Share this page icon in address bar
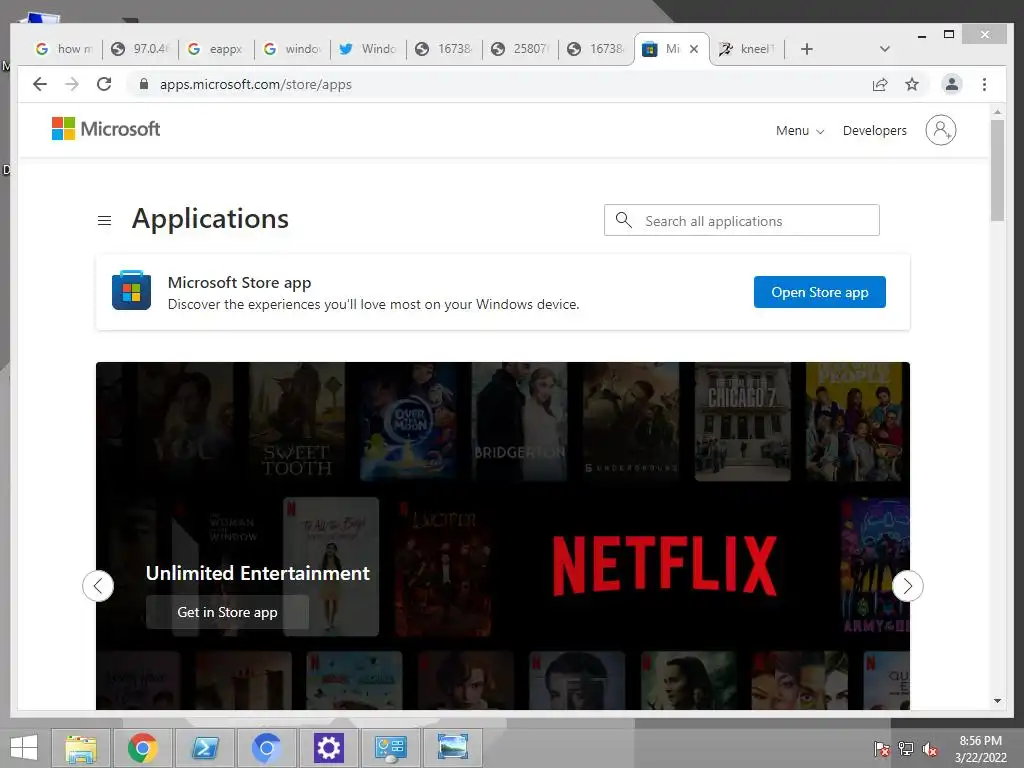Screen dimensions: 1024x768 click(880, 84)
